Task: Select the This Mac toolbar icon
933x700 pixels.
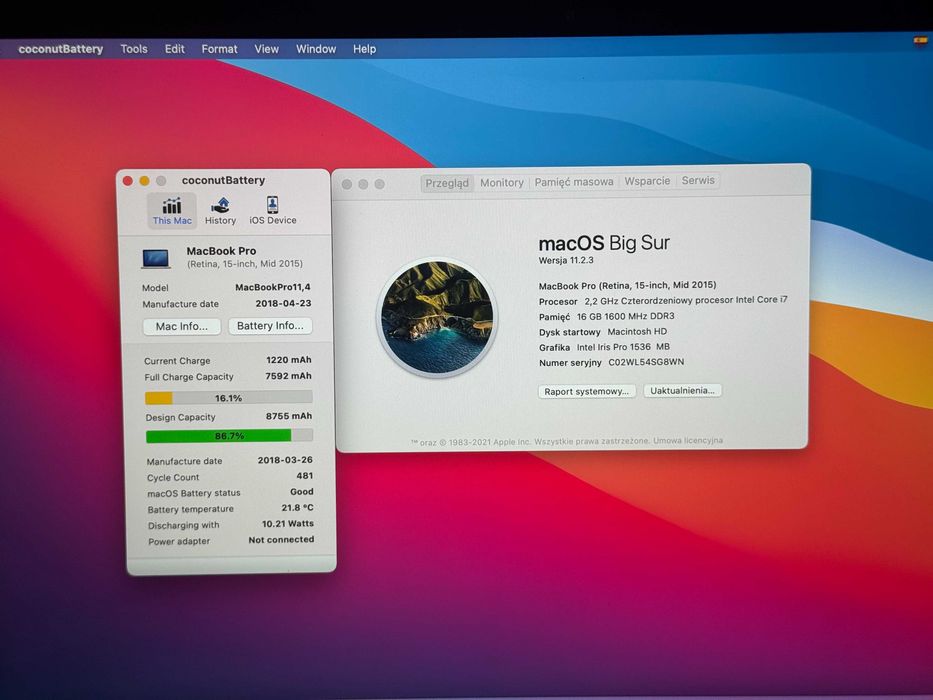Action: coord(172,211)
